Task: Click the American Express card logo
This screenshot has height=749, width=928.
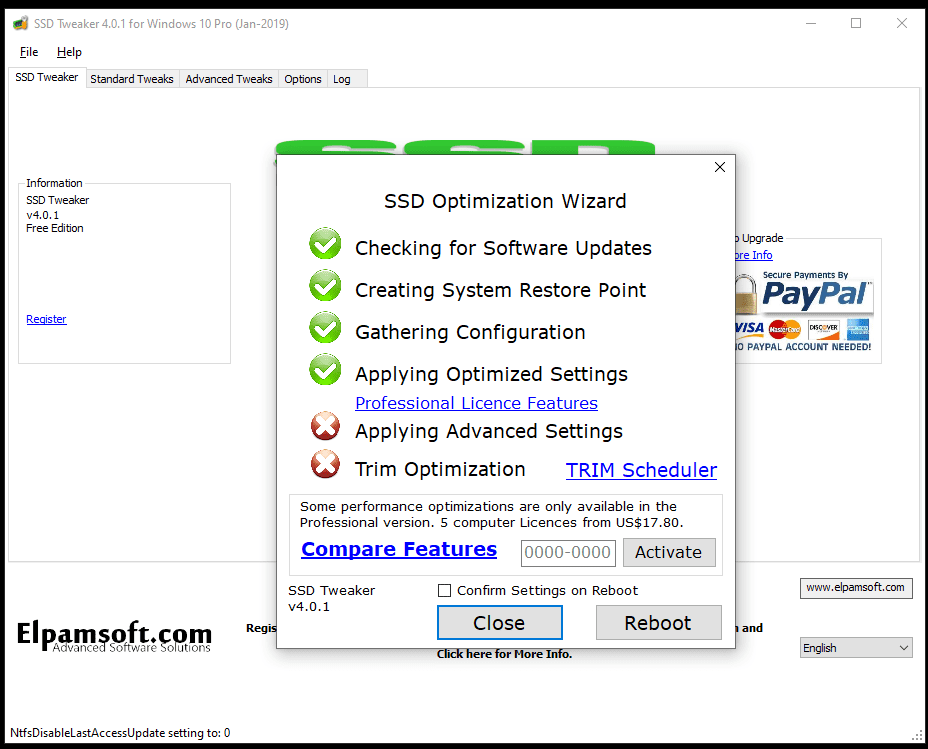Action: click(x=858, y=329)
